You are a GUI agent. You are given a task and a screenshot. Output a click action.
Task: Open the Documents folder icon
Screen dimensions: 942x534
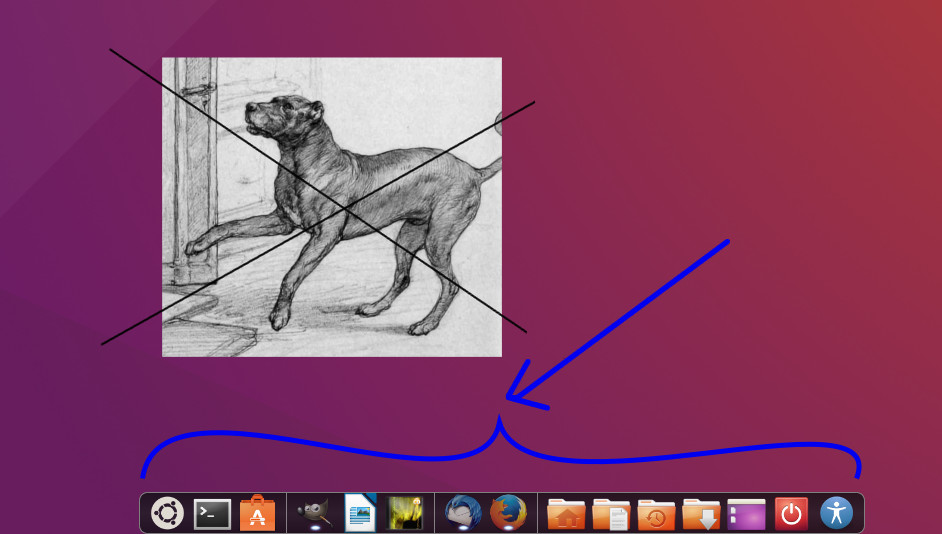611,514
